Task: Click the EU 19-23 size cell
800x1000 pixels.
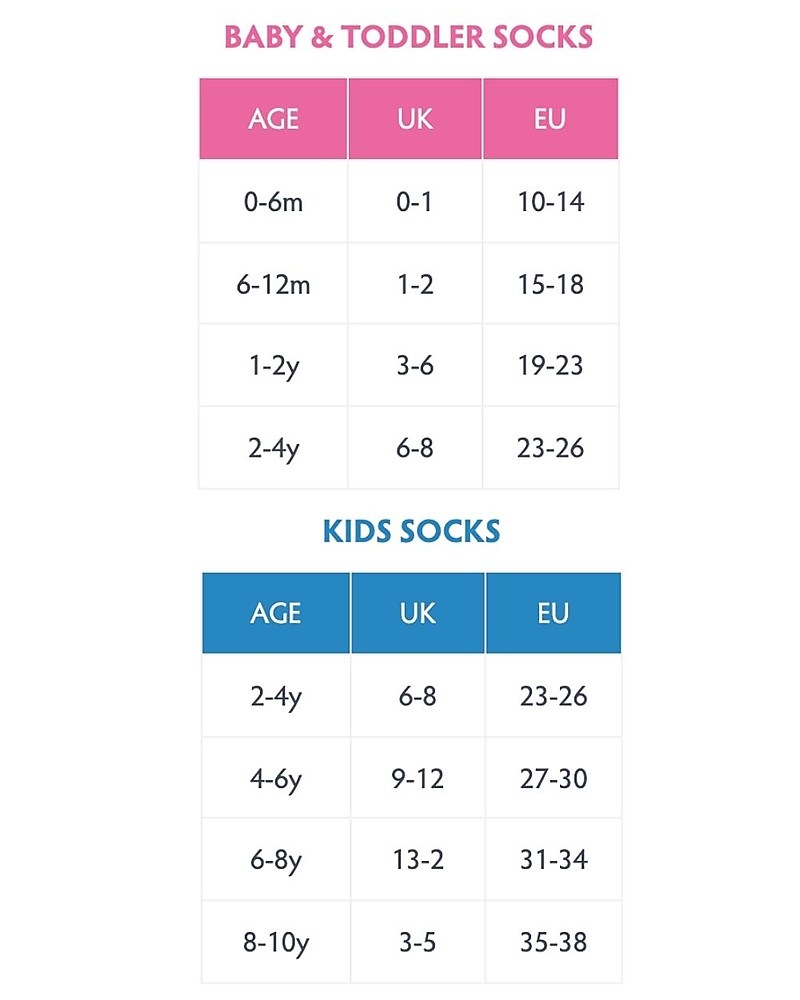Action: coord(551,365)
